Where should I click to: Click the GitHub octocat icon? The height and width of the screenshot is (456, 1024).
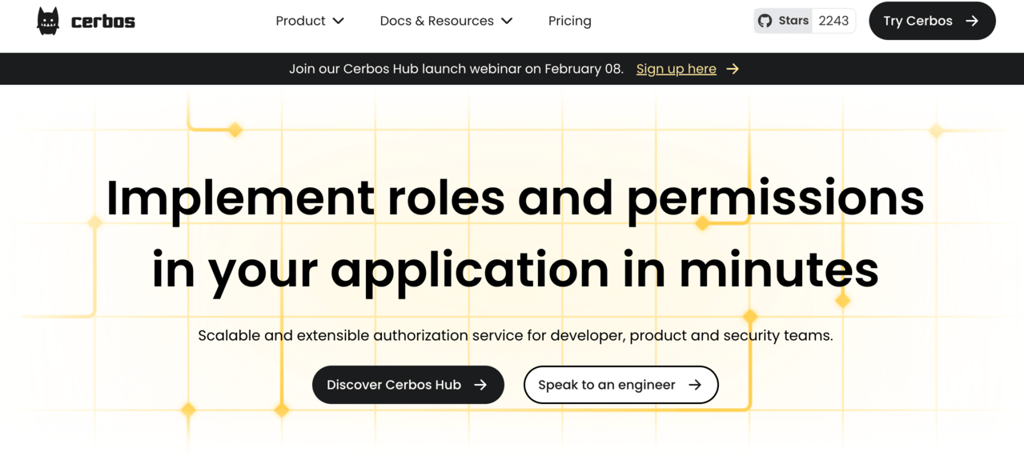click(765, 21)
